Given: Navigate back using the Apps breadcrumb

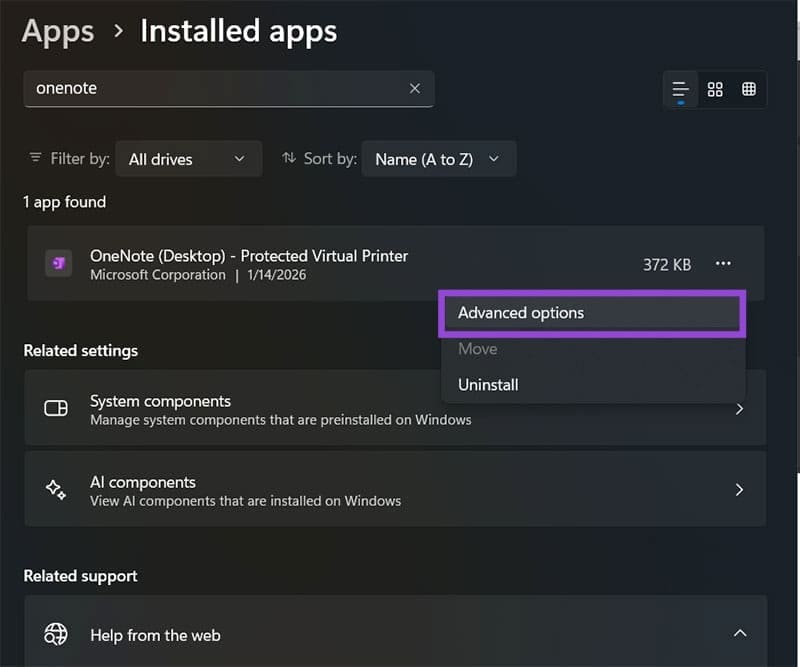Looking at the screenshot, I should (56, 31).
